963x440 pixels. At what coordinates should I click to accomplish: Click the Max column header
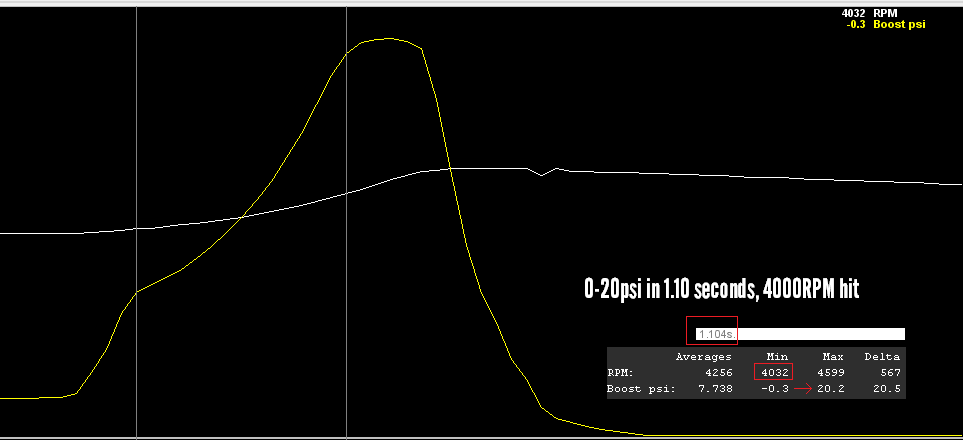[832, 356]
